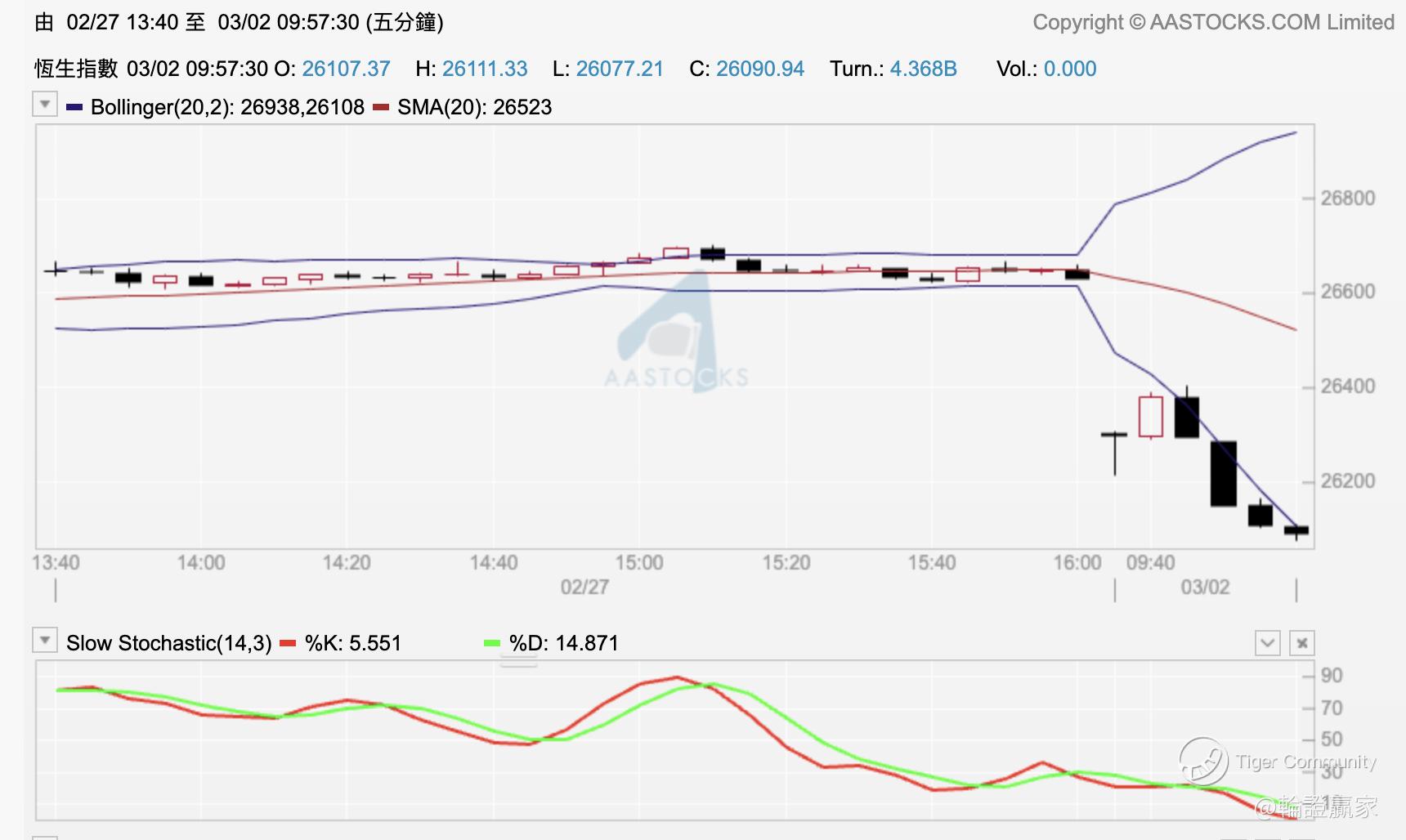Viewport: 1406px width, 840px height.
Task: Click the 02/27 date label
Action: pos(584,588)
